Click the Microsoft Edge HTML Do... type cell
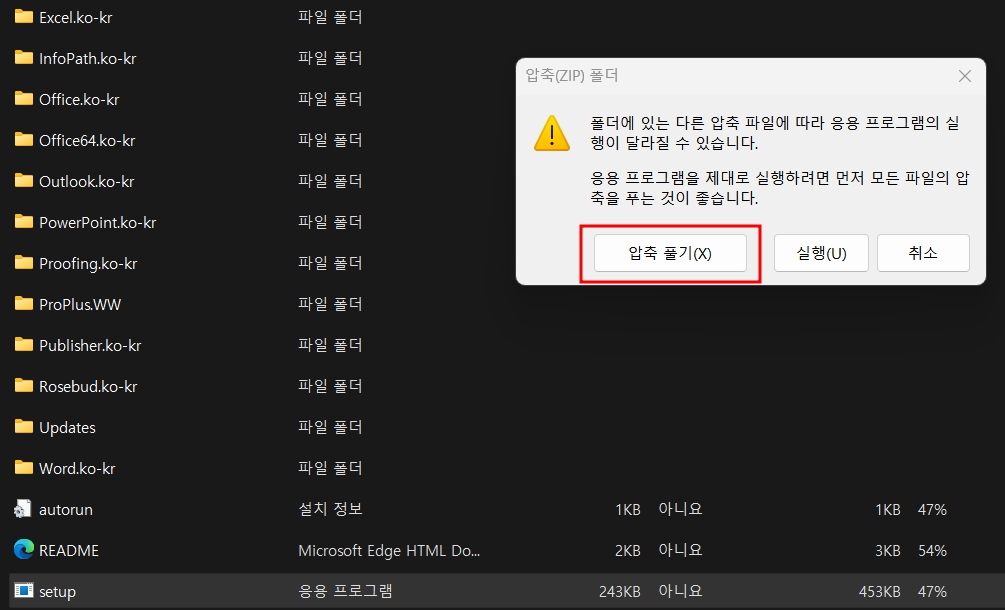The image size is (1005, 610). (x=389, y=550)
